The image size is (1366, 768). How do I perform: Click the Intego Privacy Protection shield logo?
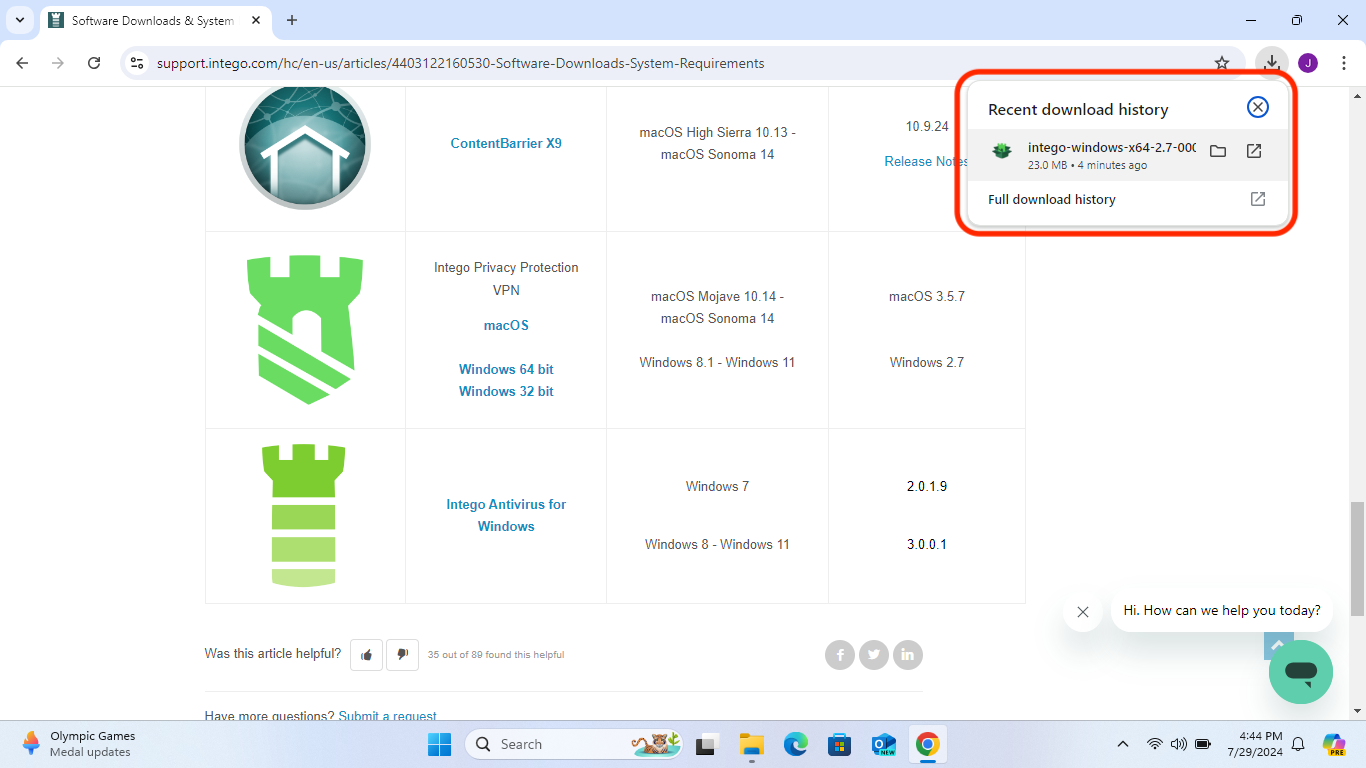305,329
